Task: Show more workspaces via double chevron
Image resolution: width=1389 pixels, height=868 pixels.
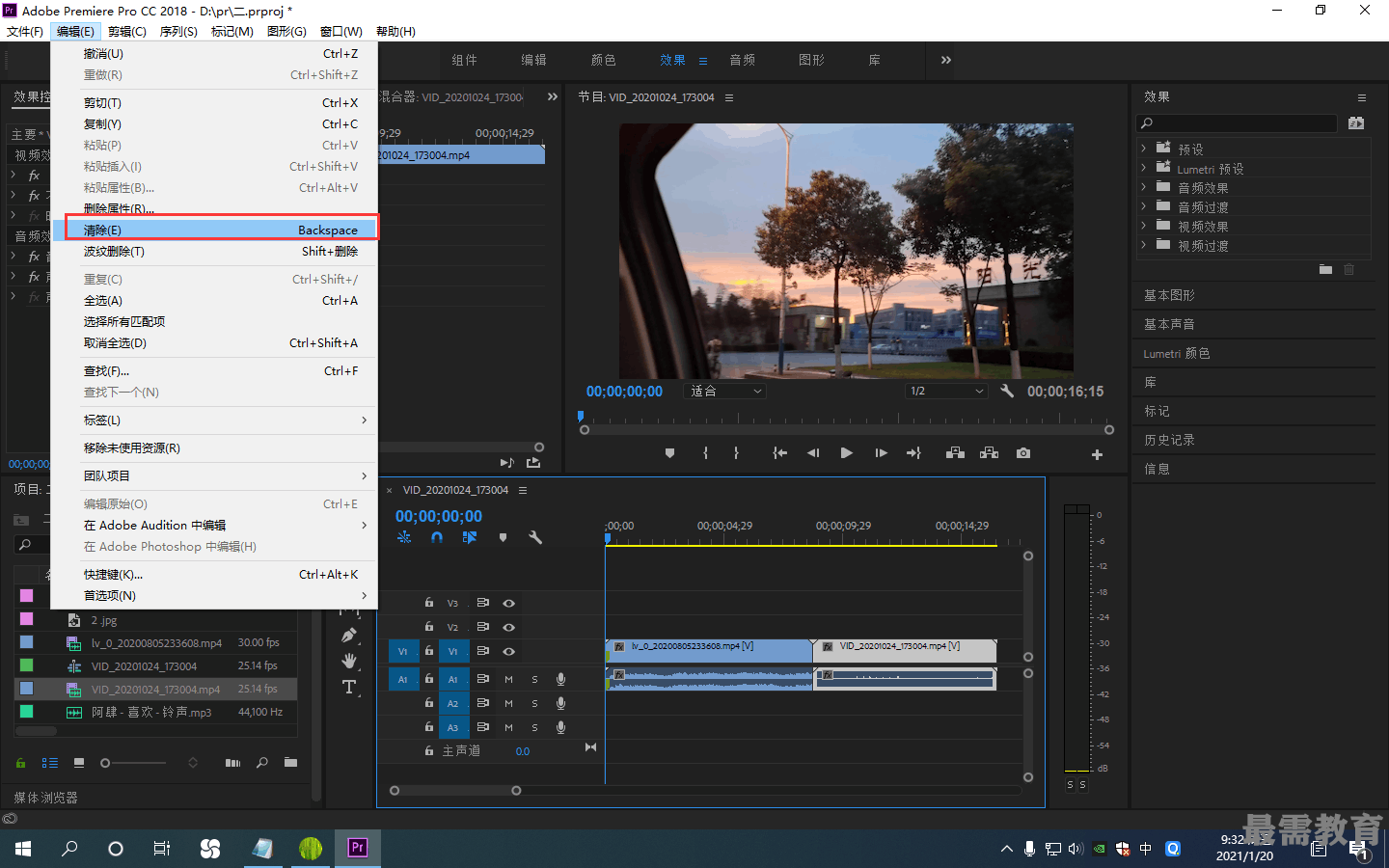Action: pos(946,60)
